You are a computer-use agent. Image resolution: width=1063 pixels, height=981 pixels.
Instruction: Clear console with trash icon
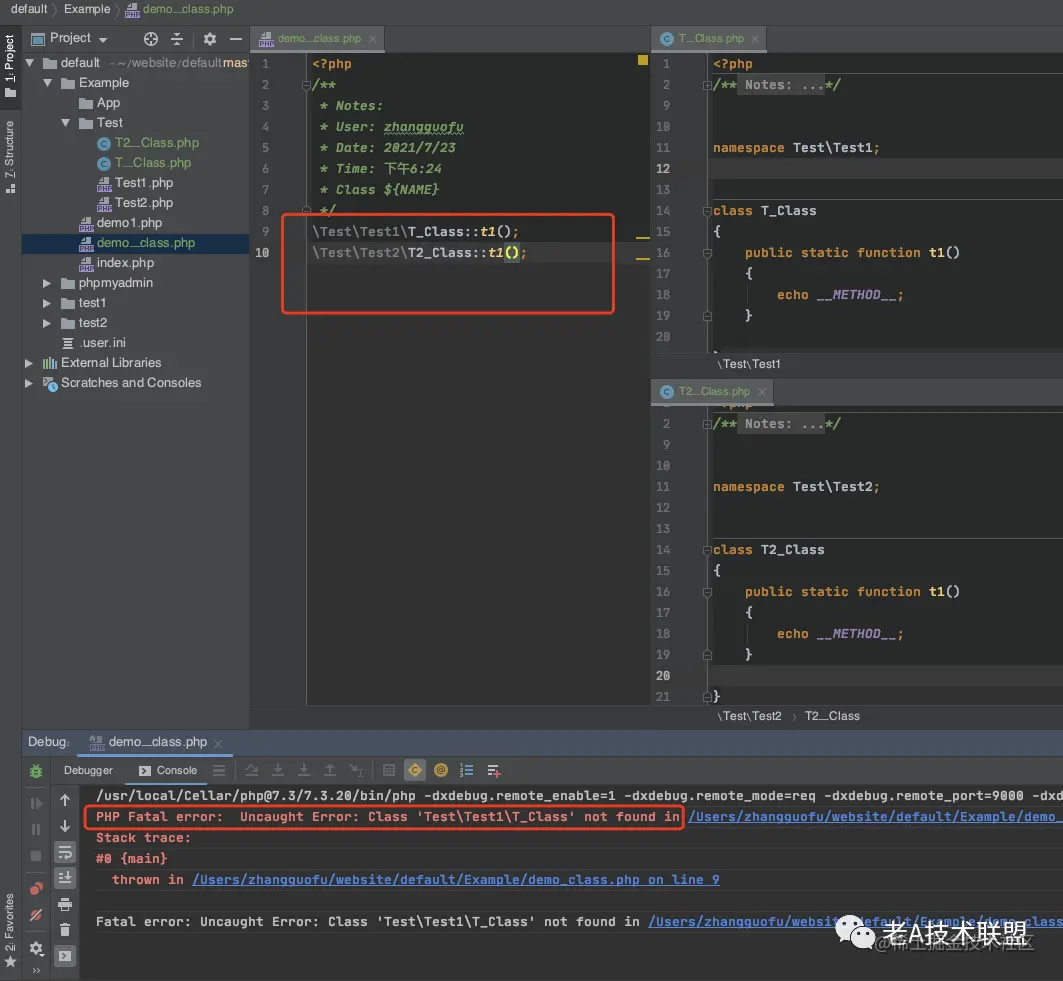pos(65,930)
